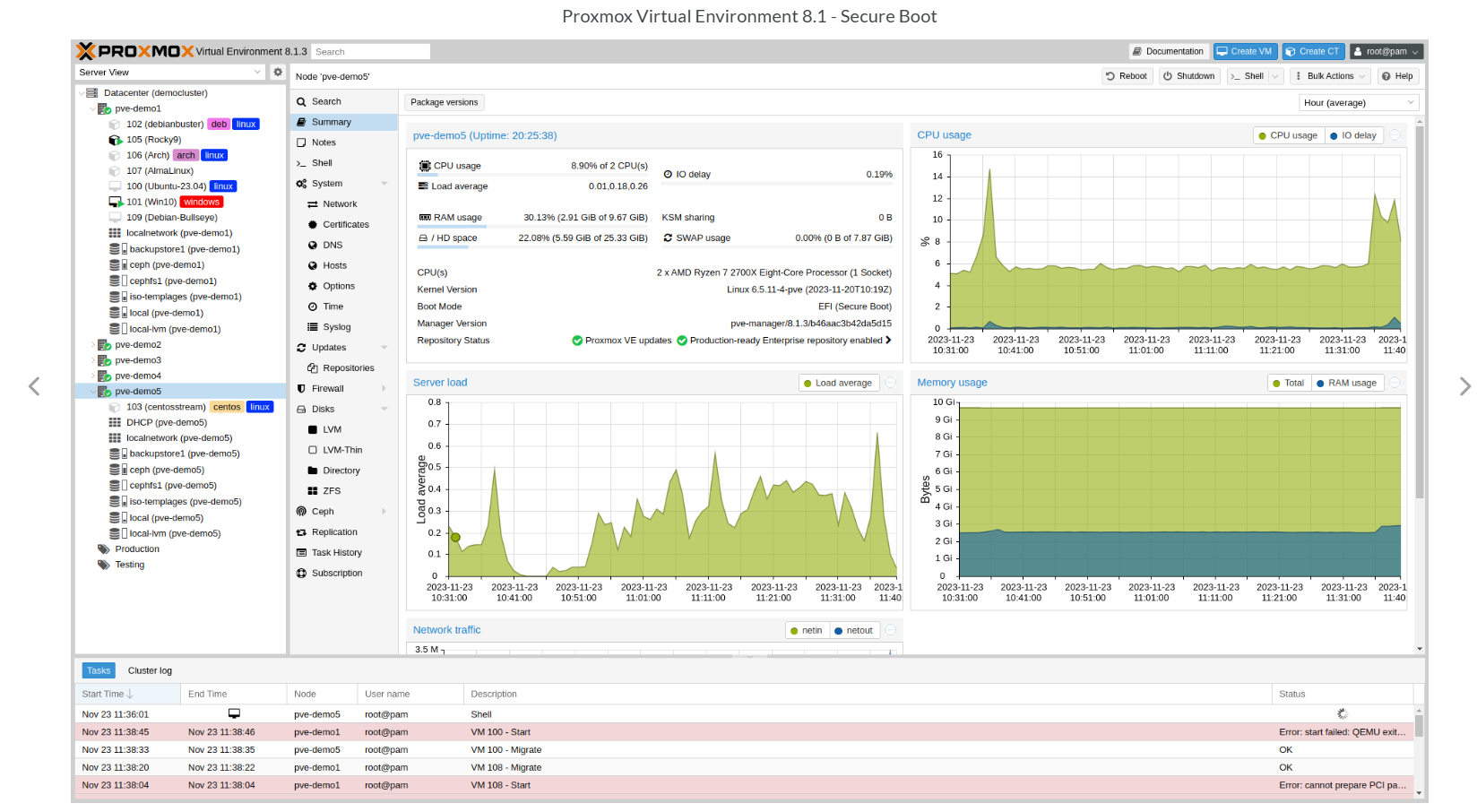This screenshot has width=1477, height=812.
Task: Click the HD space progress bar
Action: 532,247
